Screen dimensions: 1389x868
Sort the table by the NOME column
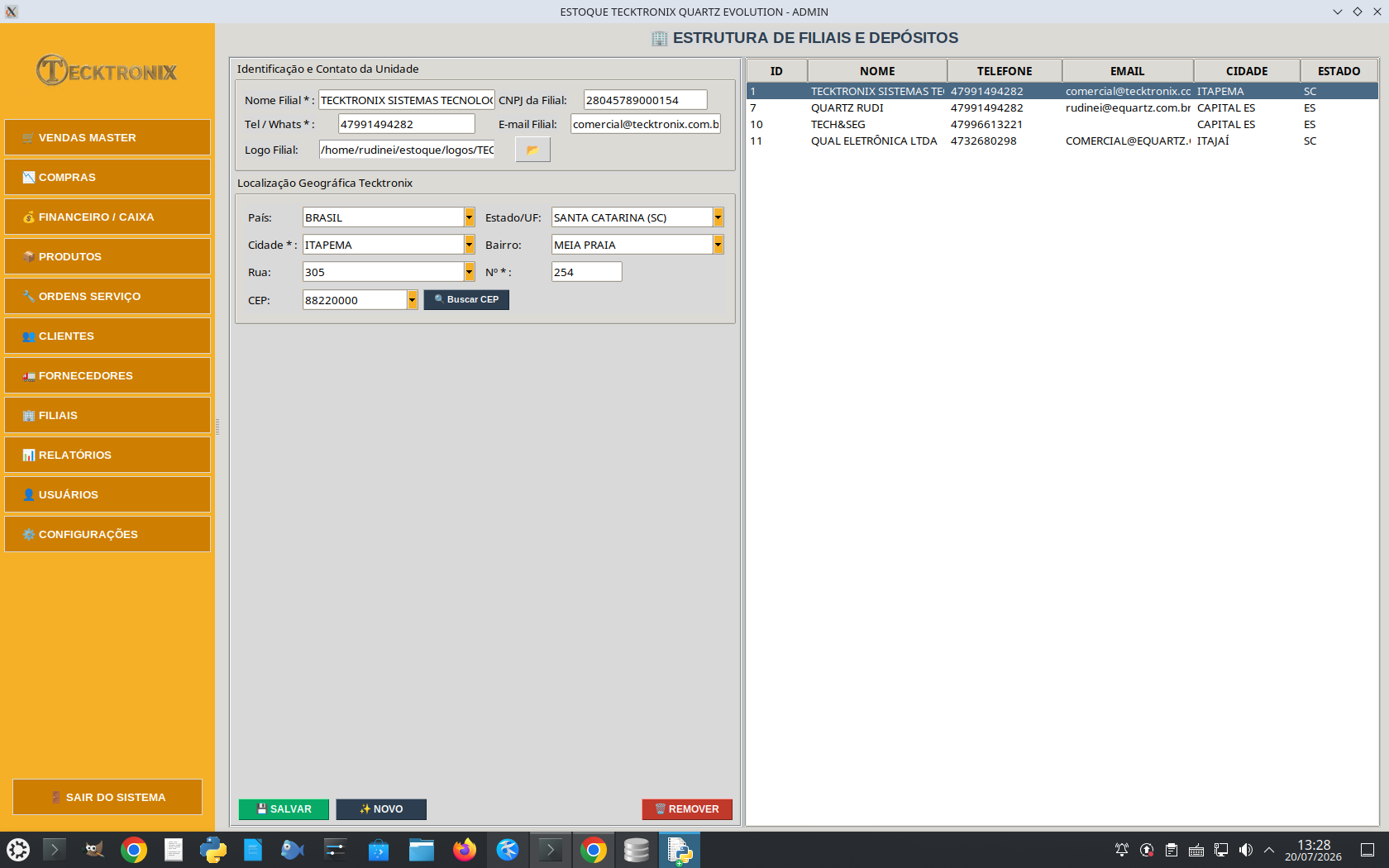[877, 71]
